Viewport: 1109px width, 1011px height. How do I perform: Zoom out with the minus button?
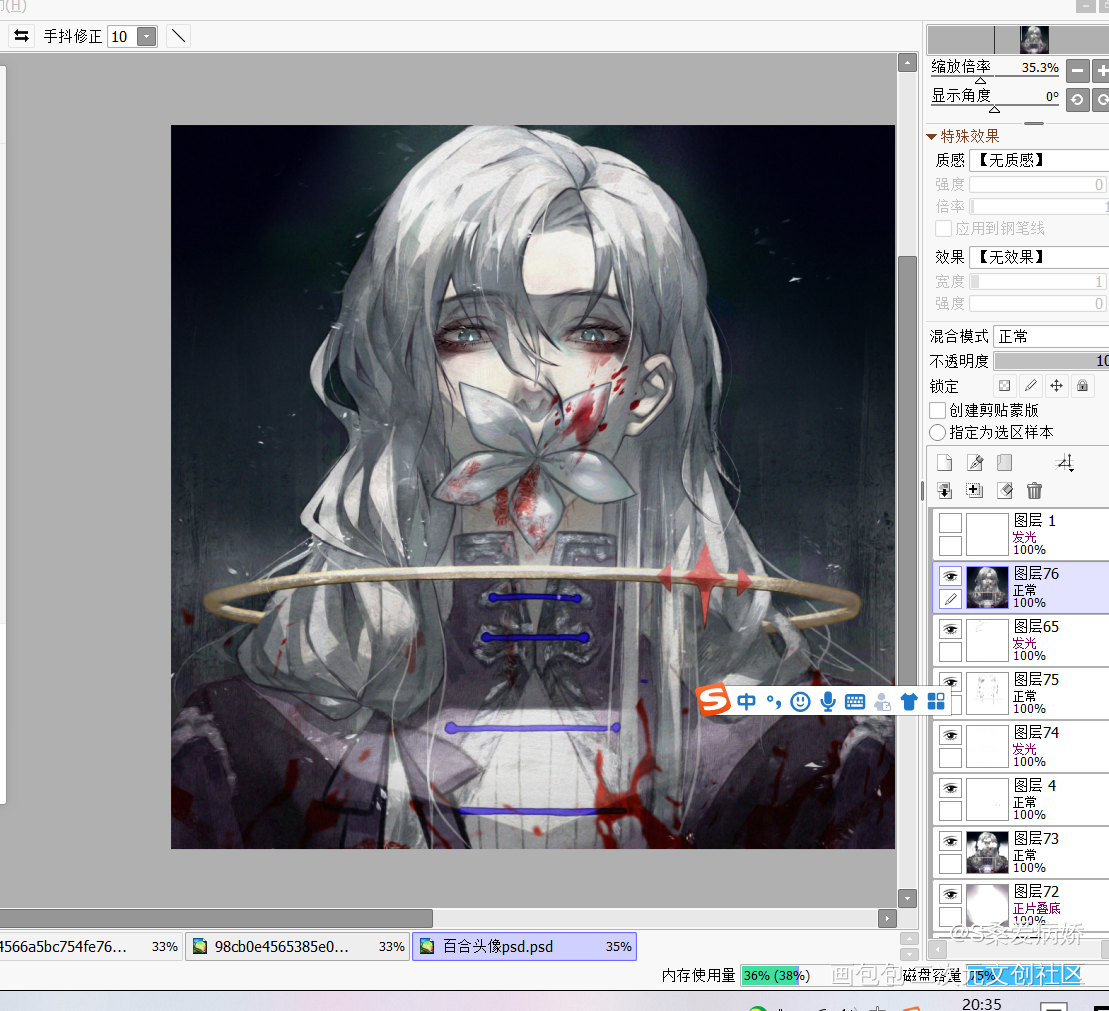[x=1077, y=71]
